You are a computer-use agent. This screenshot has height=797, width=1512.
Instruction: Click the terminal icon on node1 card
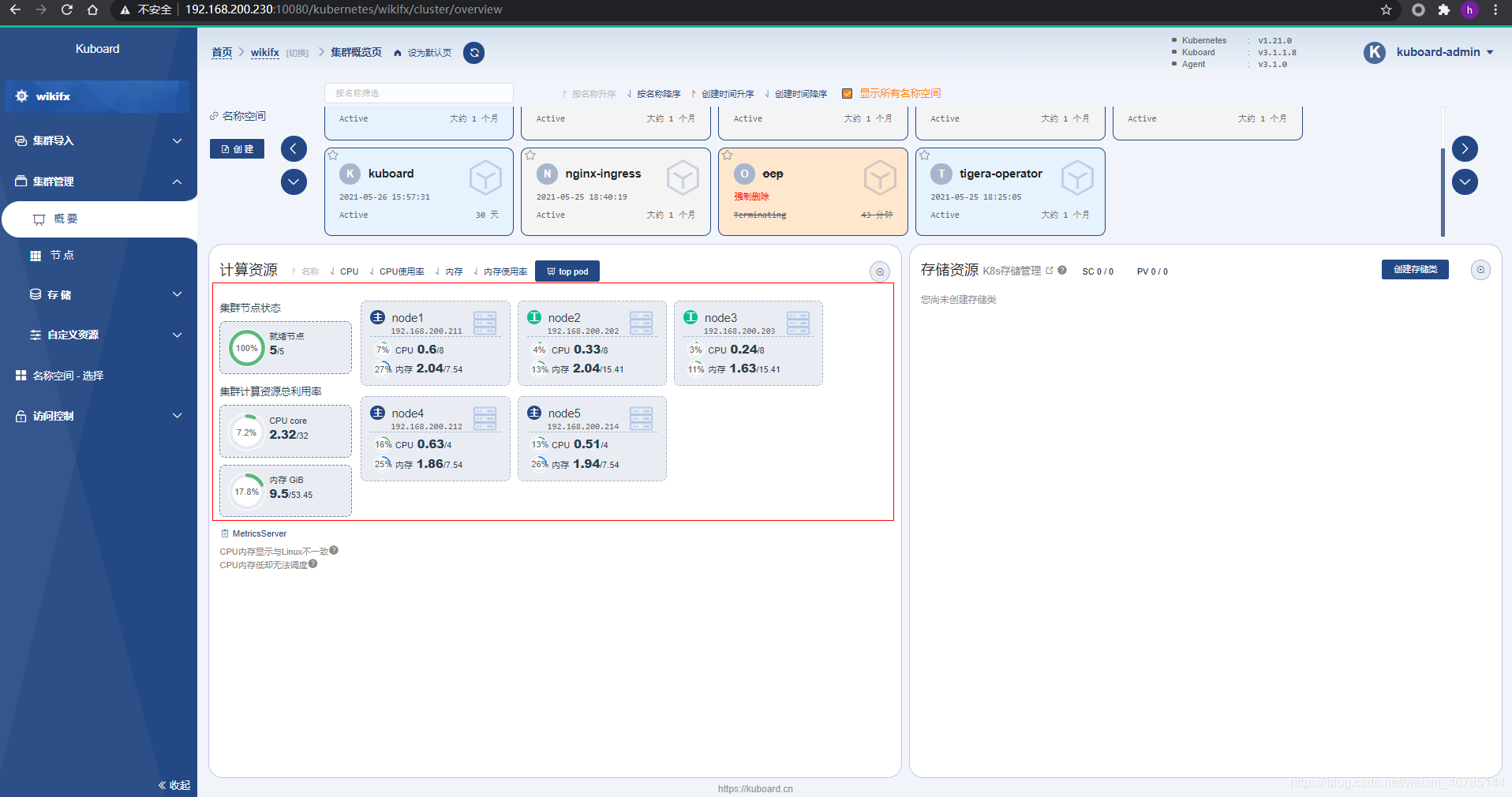point(485,322)
